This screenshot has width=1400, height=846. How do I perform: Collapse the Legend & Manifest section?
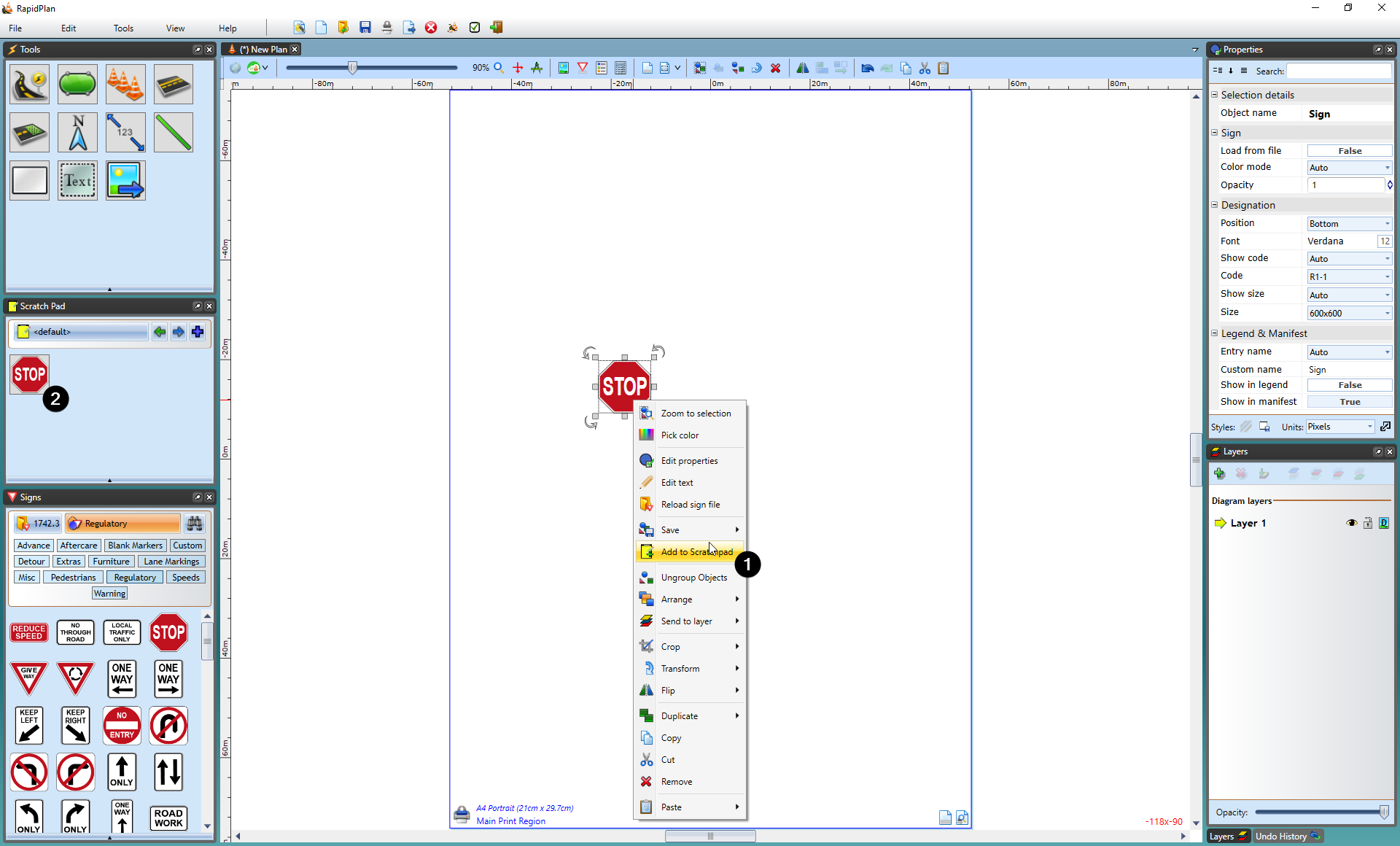tap(1215, 333)
